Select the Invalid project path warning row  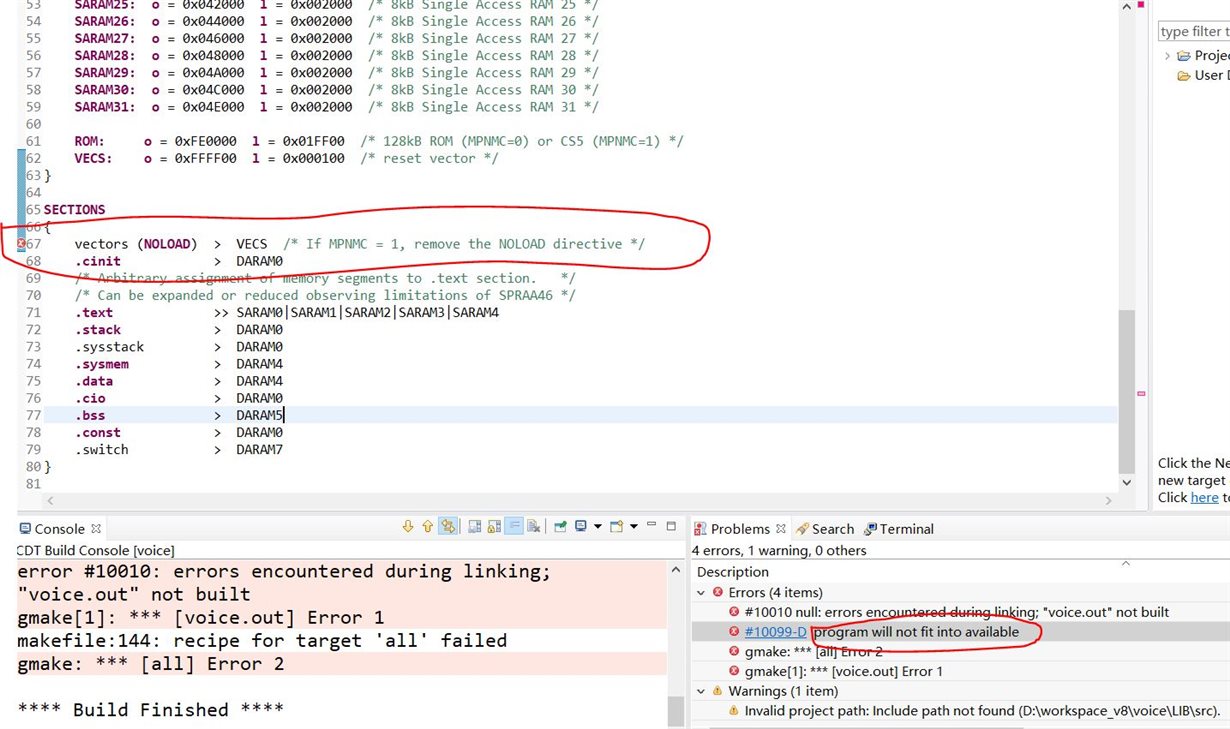[x=977, y=711]
